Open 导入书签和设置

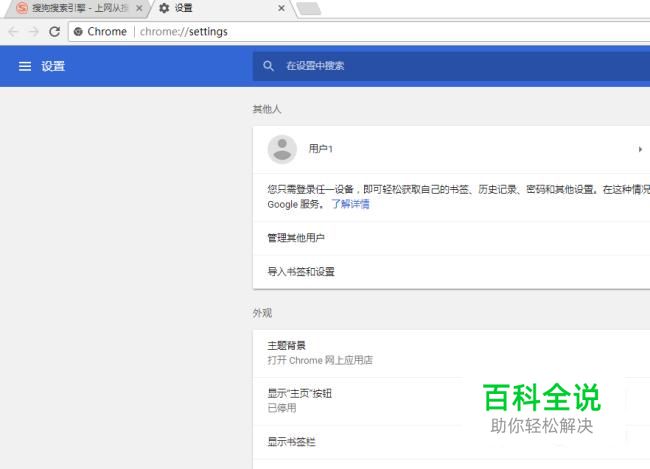[451, 272]
